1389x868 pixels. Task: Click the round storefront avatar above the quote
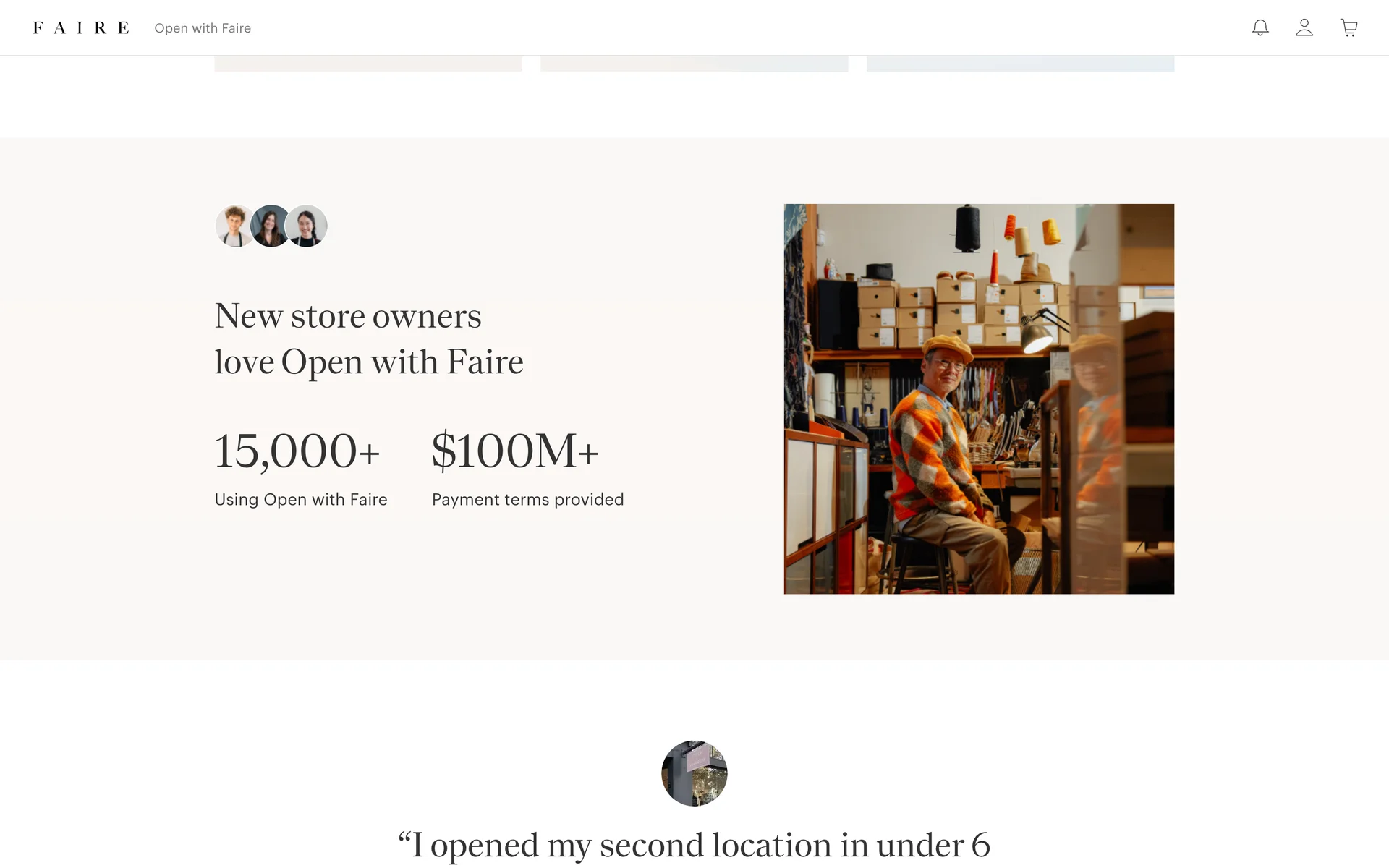[694, 773]
